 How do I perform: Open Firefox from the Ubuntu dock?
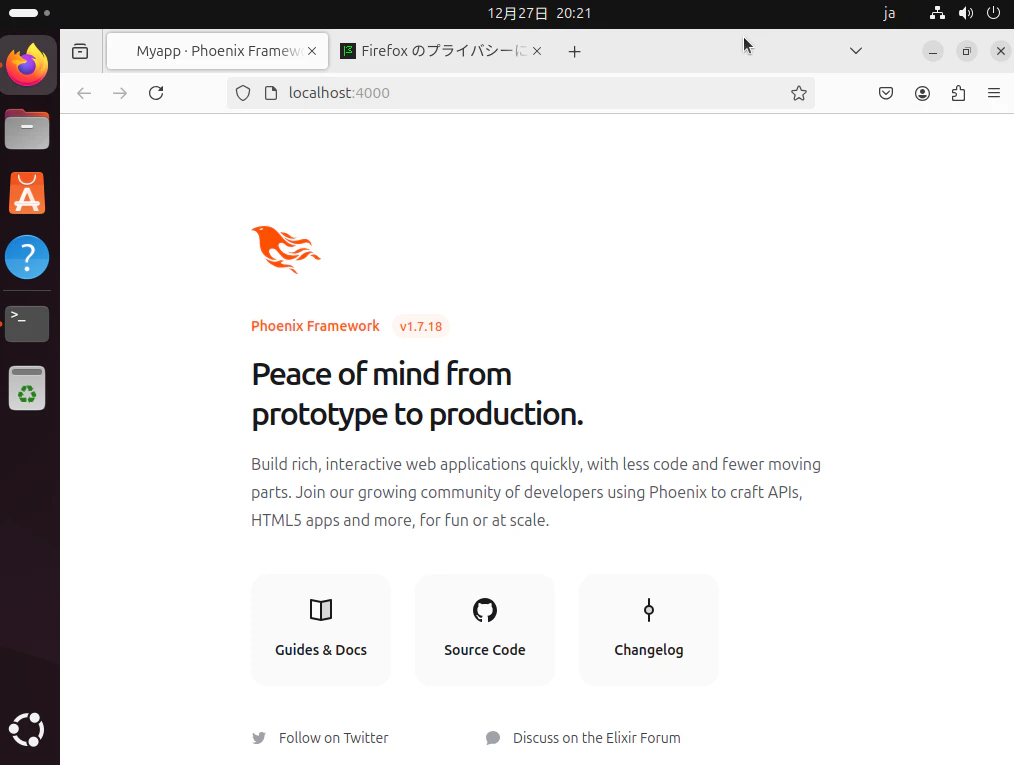tap(27, 65)
